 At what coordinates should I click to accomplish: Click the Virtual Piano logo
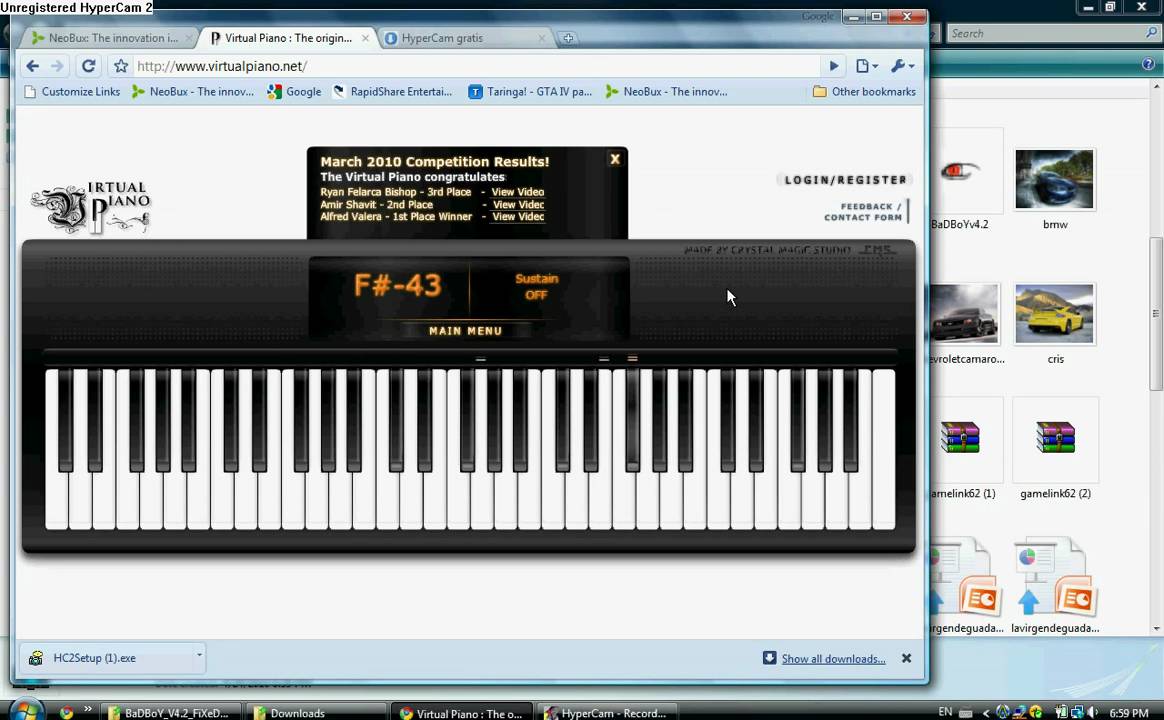point(91,207)
